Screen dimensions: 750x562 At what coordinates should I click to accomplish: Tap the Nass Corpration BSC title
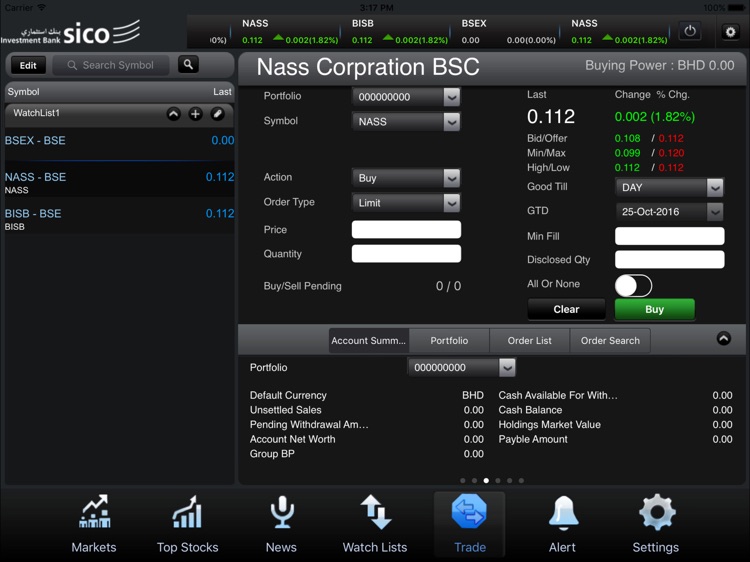[x=368, y=67]
